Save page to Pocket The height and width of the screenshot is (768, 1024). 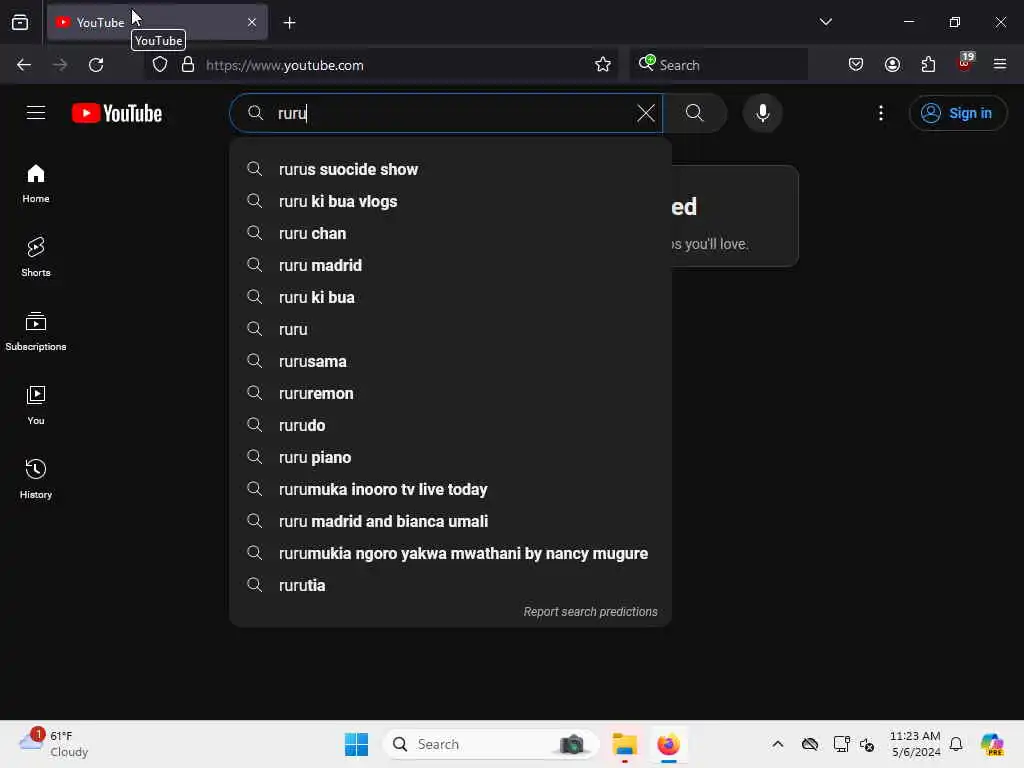pos(856,65)
